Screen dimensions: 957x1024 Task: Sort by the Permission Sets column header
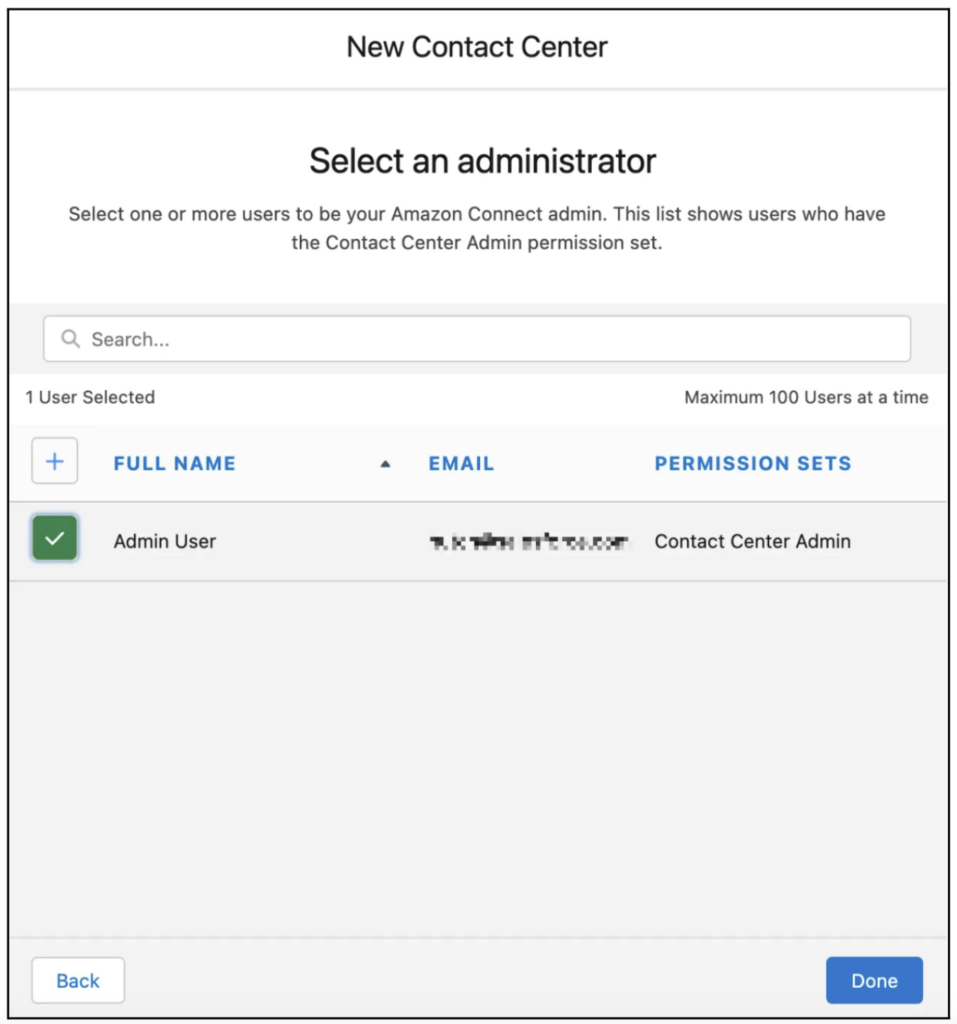(752, 464)
